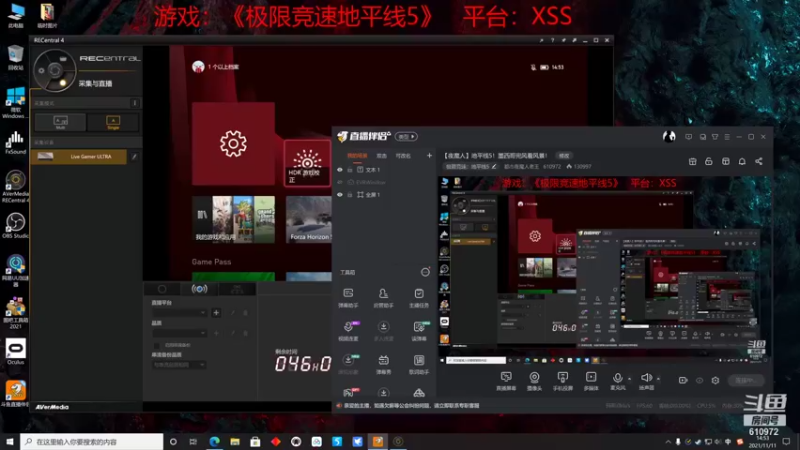
Task: Toggle lock on the 文本1 layer
Action: 350,169
